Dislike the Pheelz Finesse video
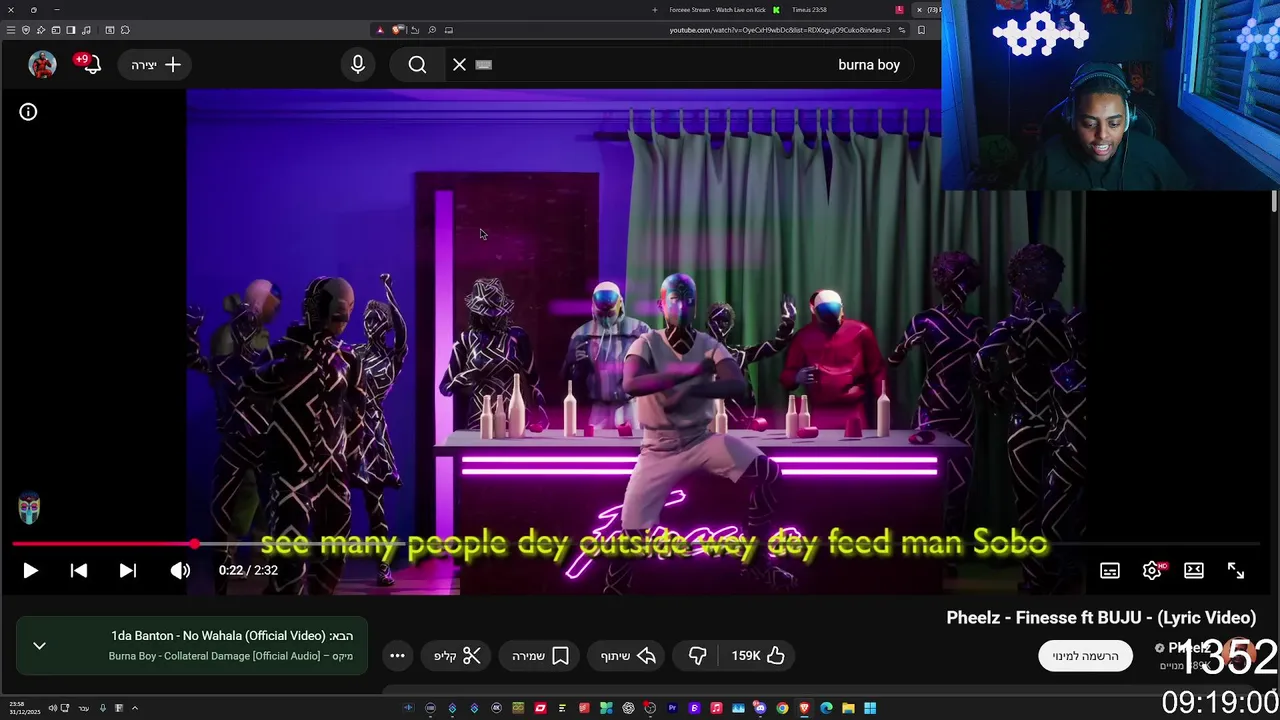This screenshot has height=720, width=1280. pyautogui.click(x=698, y=656)
